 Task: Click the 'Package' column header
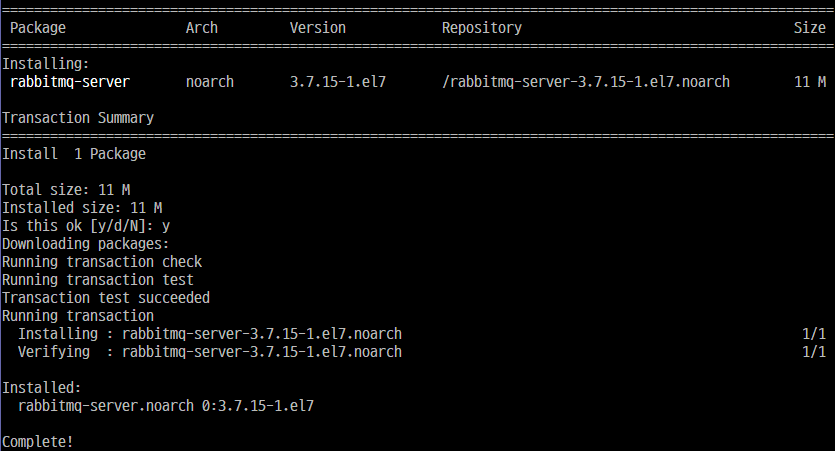pyautogui.click(x=38, y=28)
